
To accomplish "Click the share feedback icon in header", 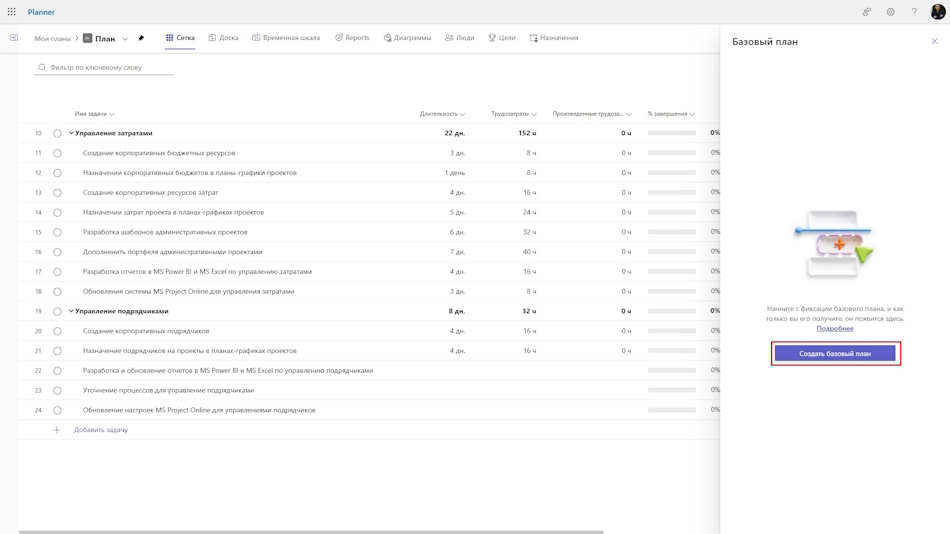I will pyautogui.click(x=867, y=12).
